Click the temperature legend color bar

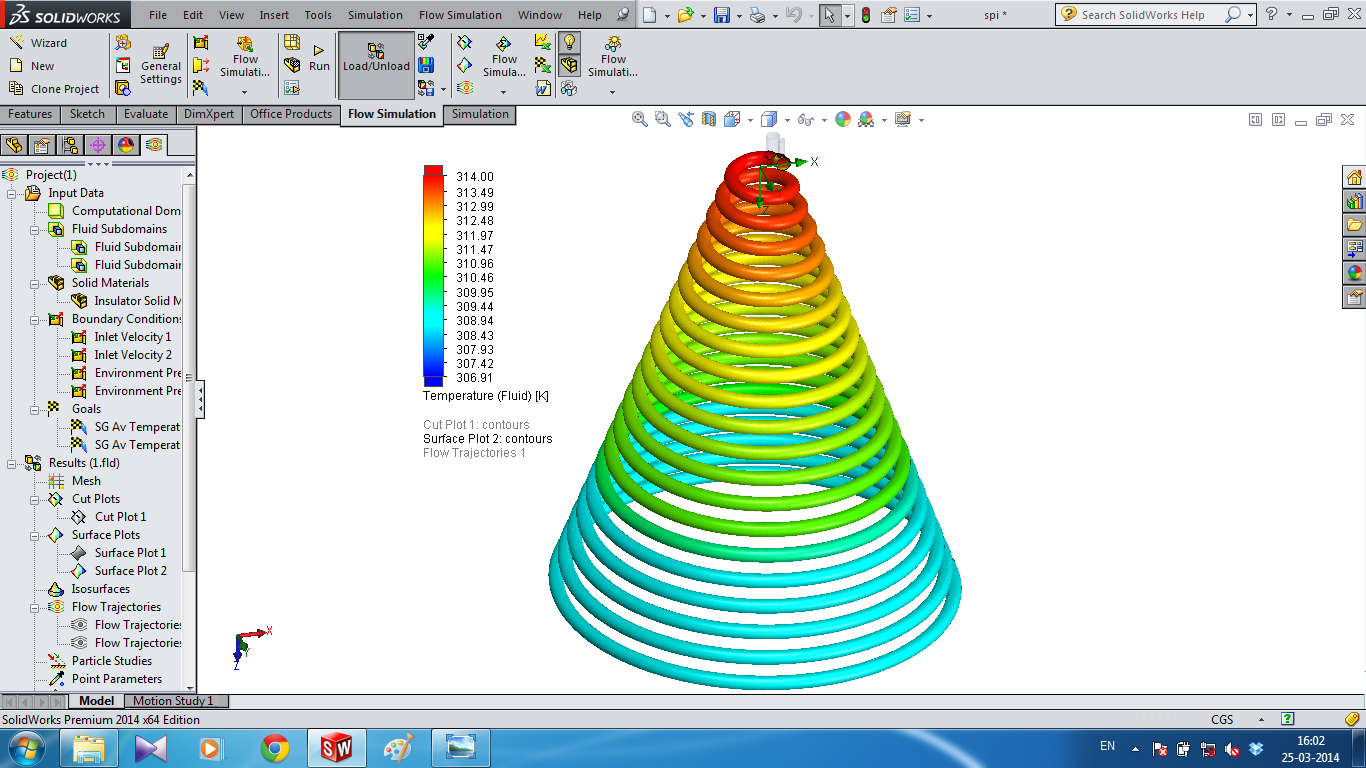point(433,275)
